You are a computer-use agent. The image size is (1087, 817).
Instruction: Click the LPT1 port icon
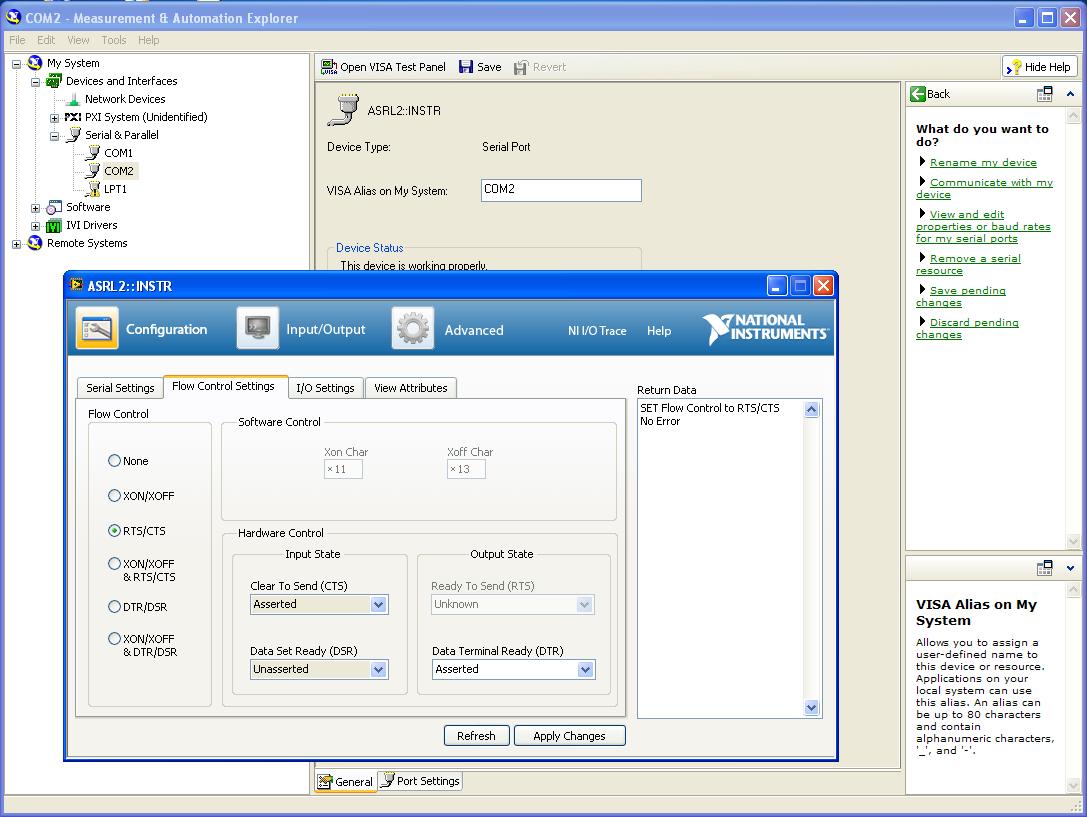click(x=94, y=188)
